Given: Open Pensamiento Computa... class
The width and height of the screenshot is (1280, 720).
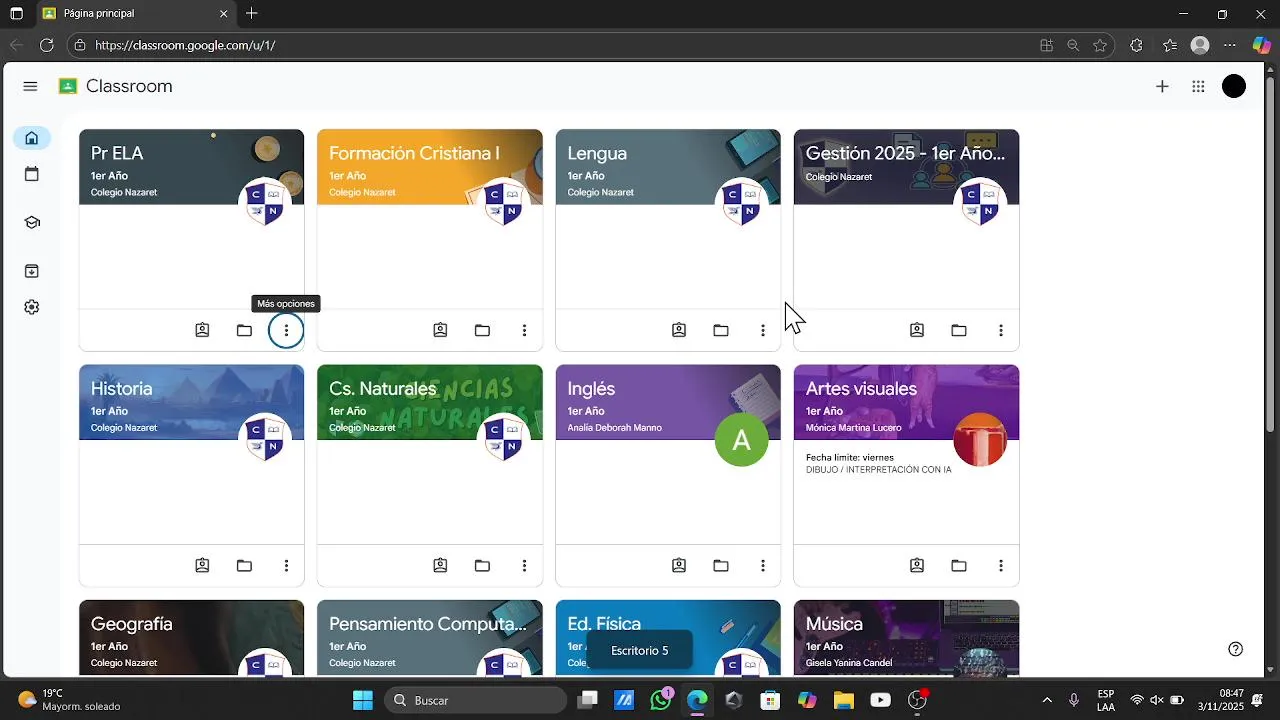Looking at the screenshot, I should (427, 623).
